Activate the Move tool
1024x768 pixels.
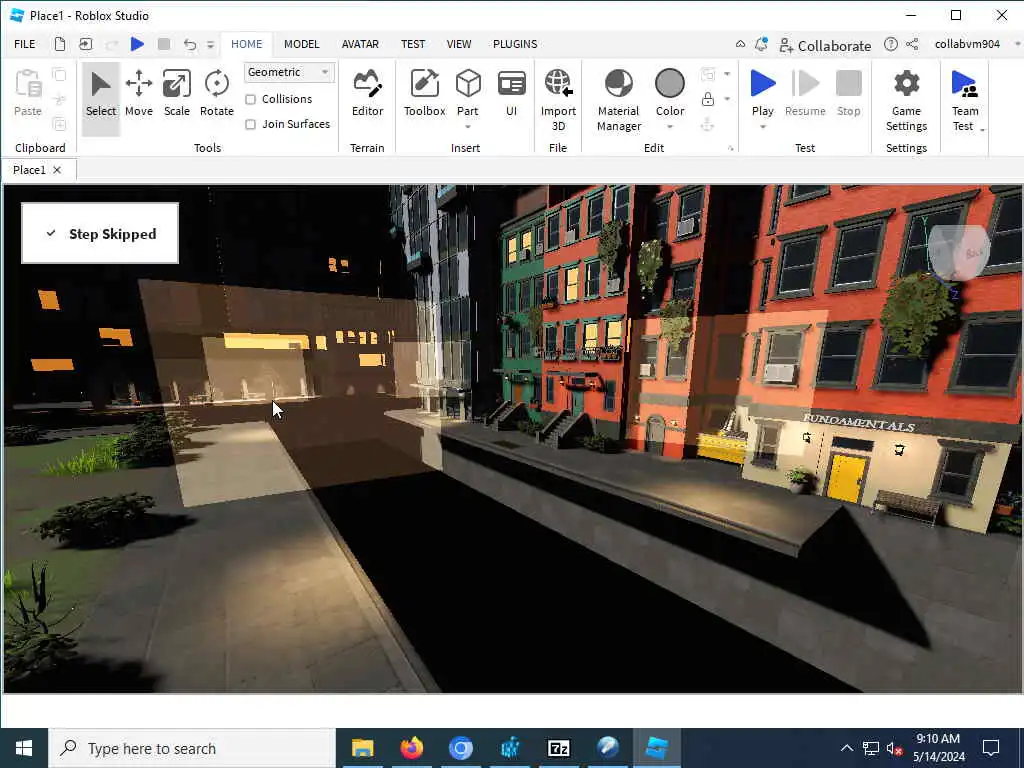[x=138, y=94]
